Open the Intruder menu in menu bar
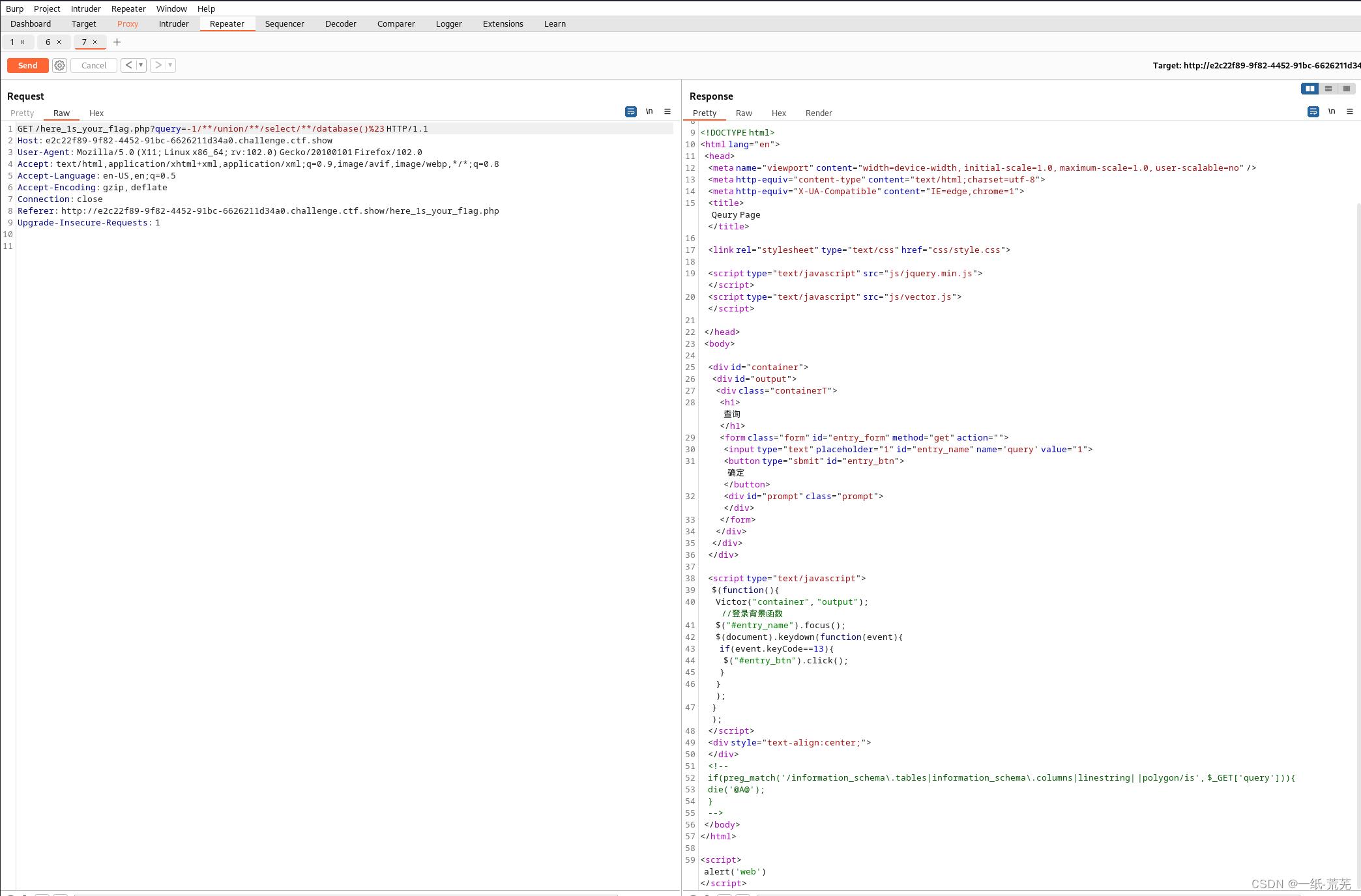 86,8
